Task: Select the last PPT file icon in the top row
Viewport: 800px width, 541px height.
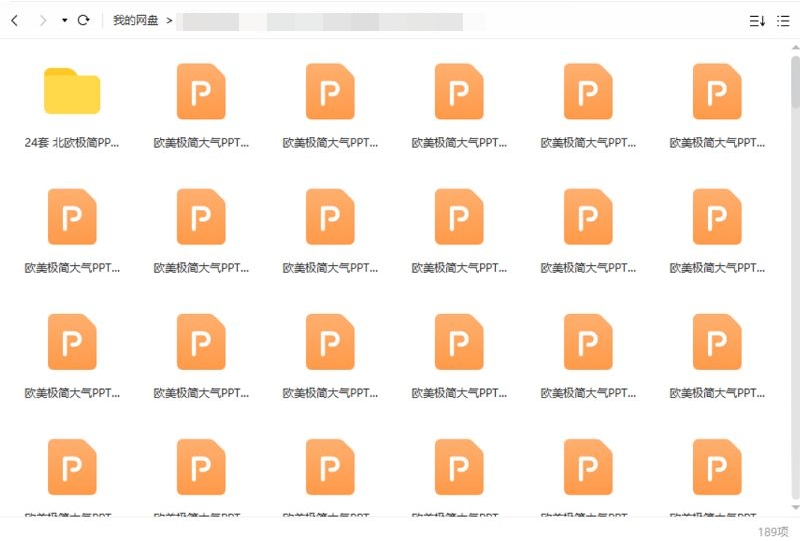Action: (x=717, y=91)
